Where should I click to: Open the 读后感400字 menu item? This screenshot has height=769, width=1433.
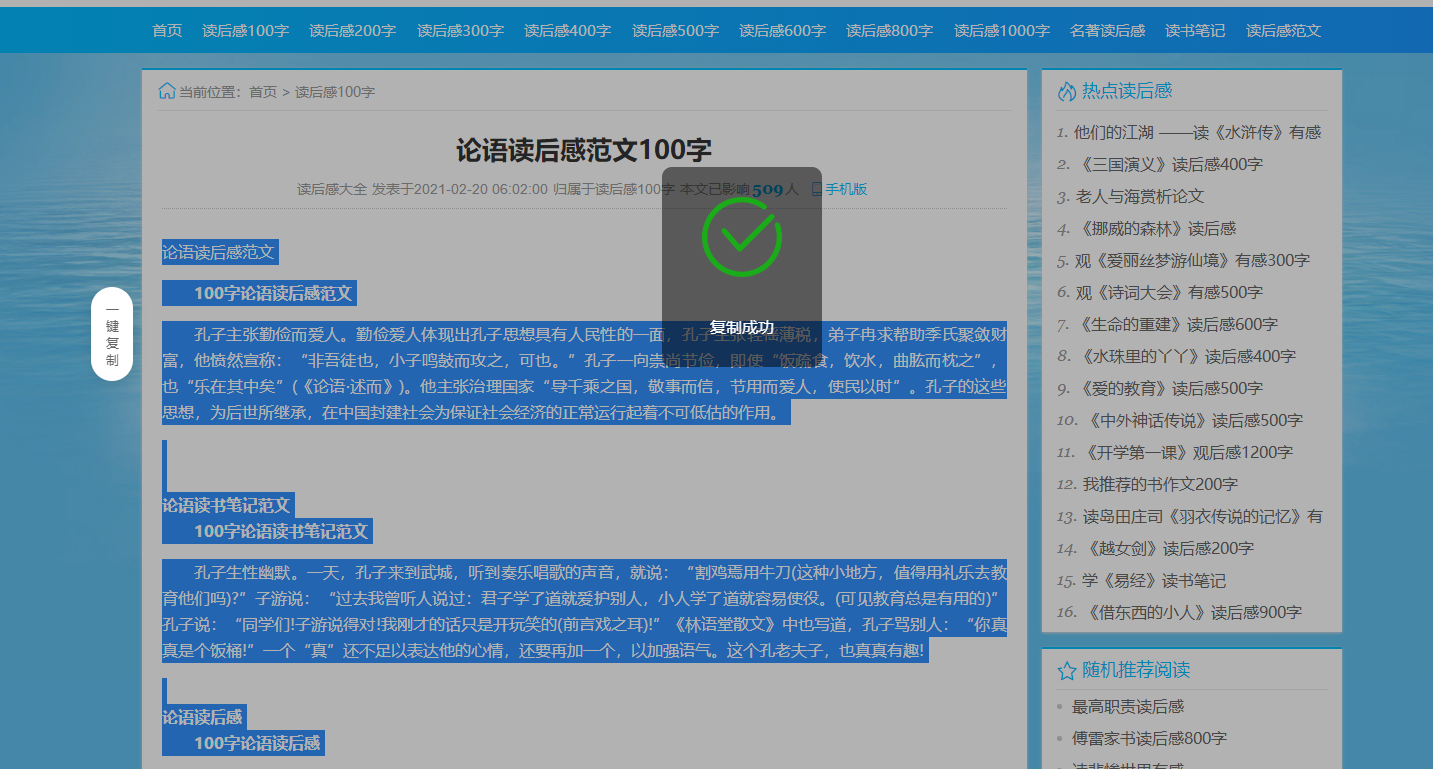tap(568, 31)
